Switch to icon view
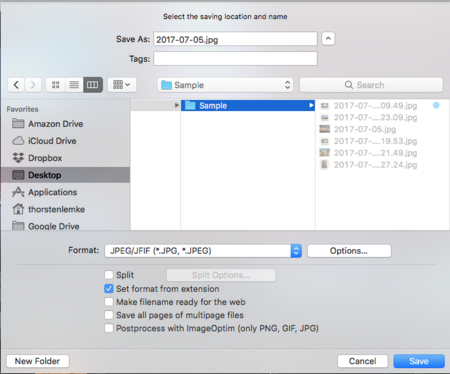This screenshot has width=450, height=374. click(56, 85)
